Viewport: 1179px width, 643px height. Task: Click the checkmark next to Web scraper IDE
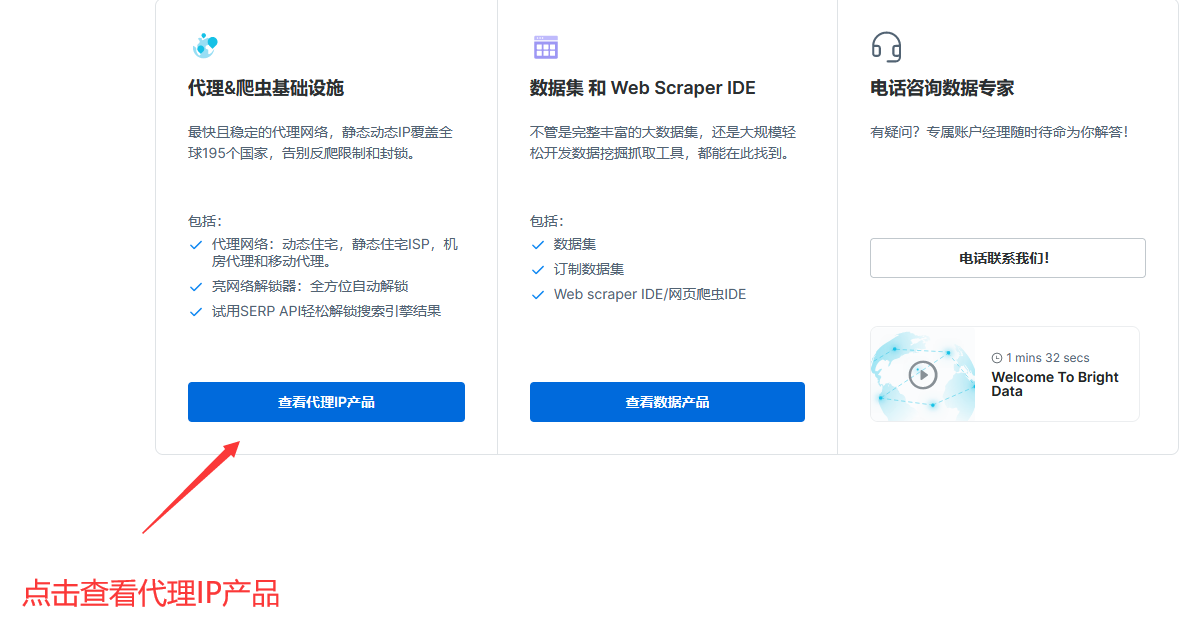click(537, 294)
